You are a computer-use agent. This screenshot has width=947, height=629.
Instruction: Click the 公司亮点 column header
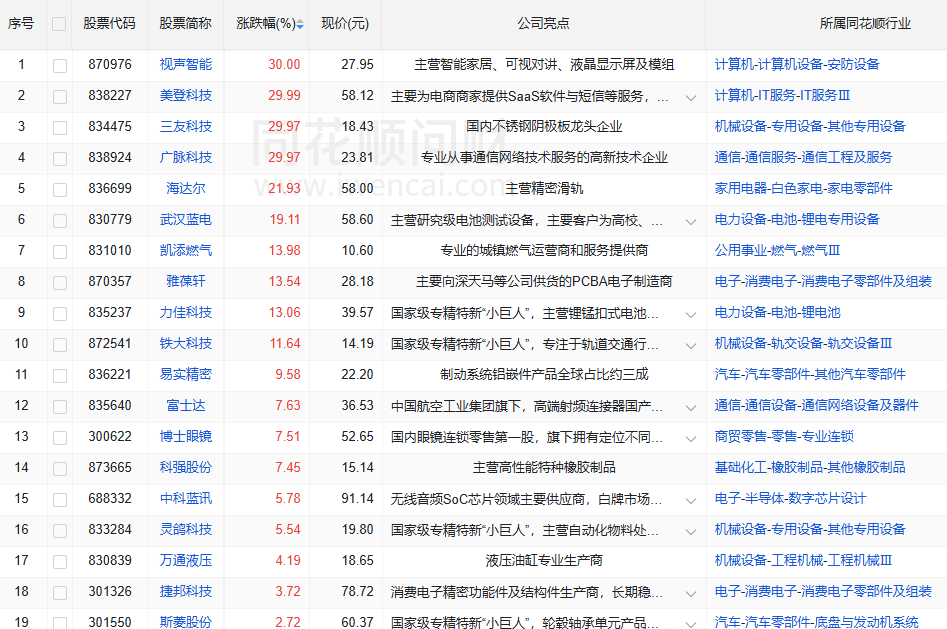543,24
